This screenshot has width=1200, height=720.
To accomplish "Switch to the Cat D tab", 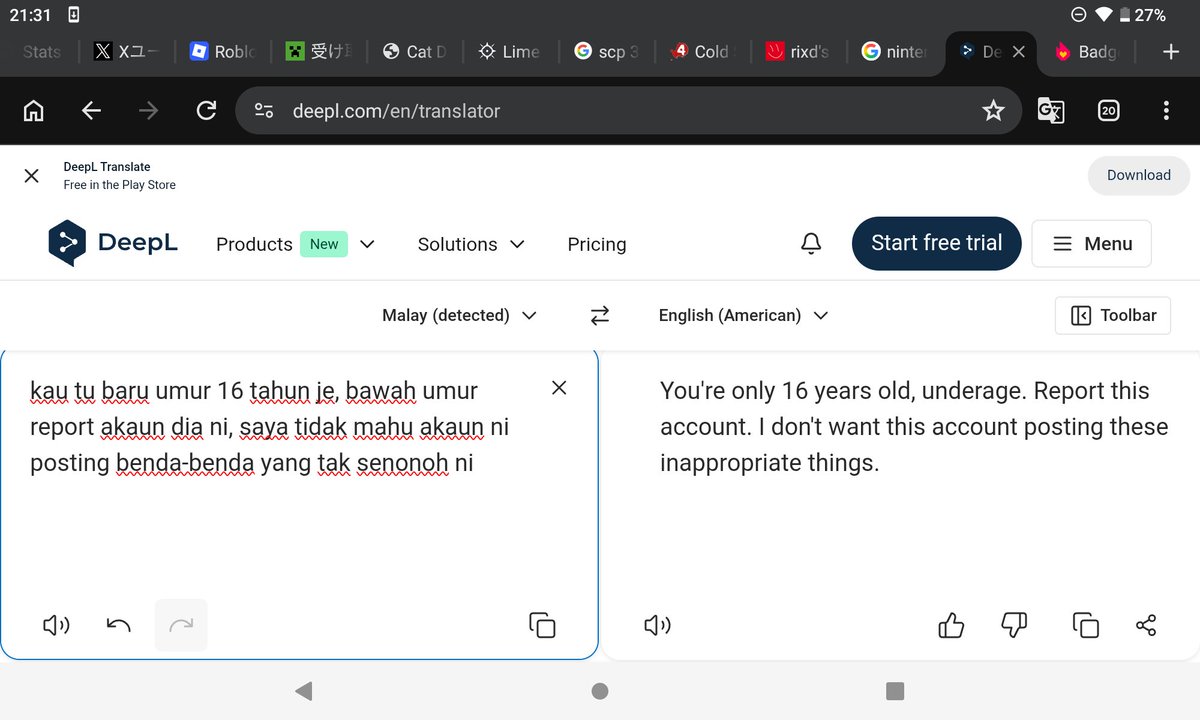I will pyautogui.click(x=414, y=51).
